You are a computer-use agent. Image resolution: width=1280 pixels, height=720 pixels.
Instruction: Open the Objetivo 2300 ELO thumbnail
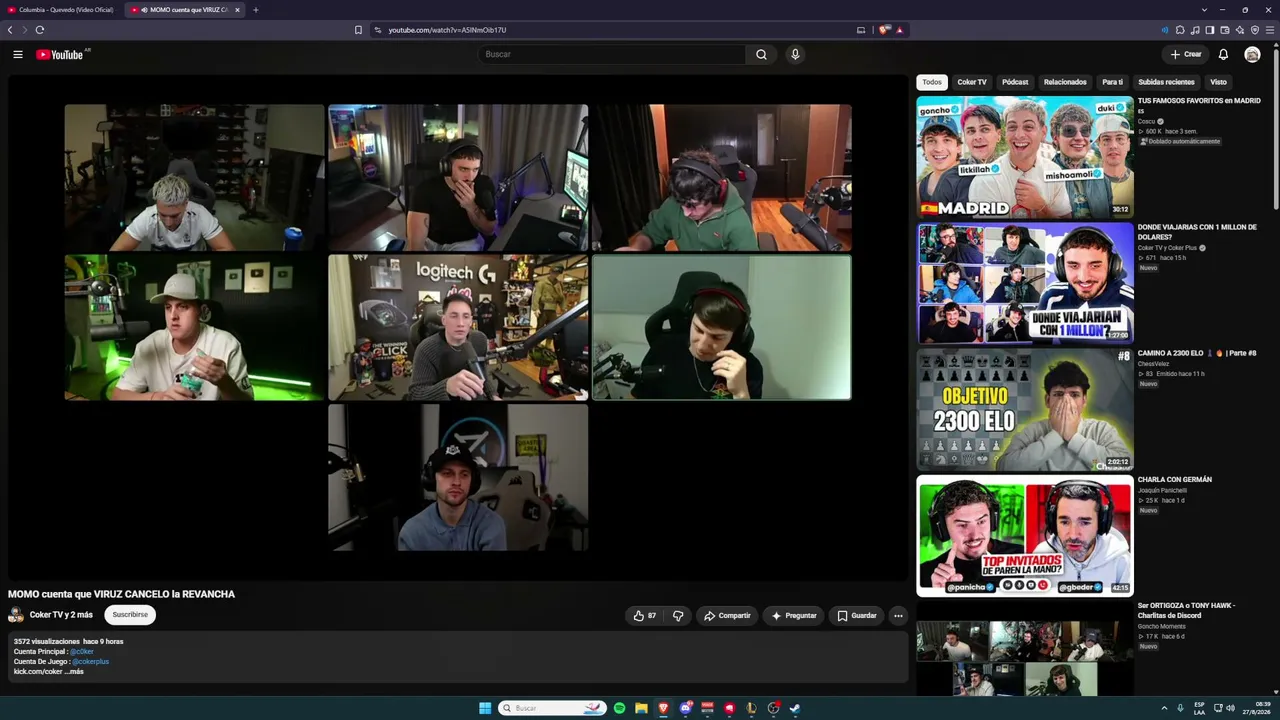[x=1025, y=409]
